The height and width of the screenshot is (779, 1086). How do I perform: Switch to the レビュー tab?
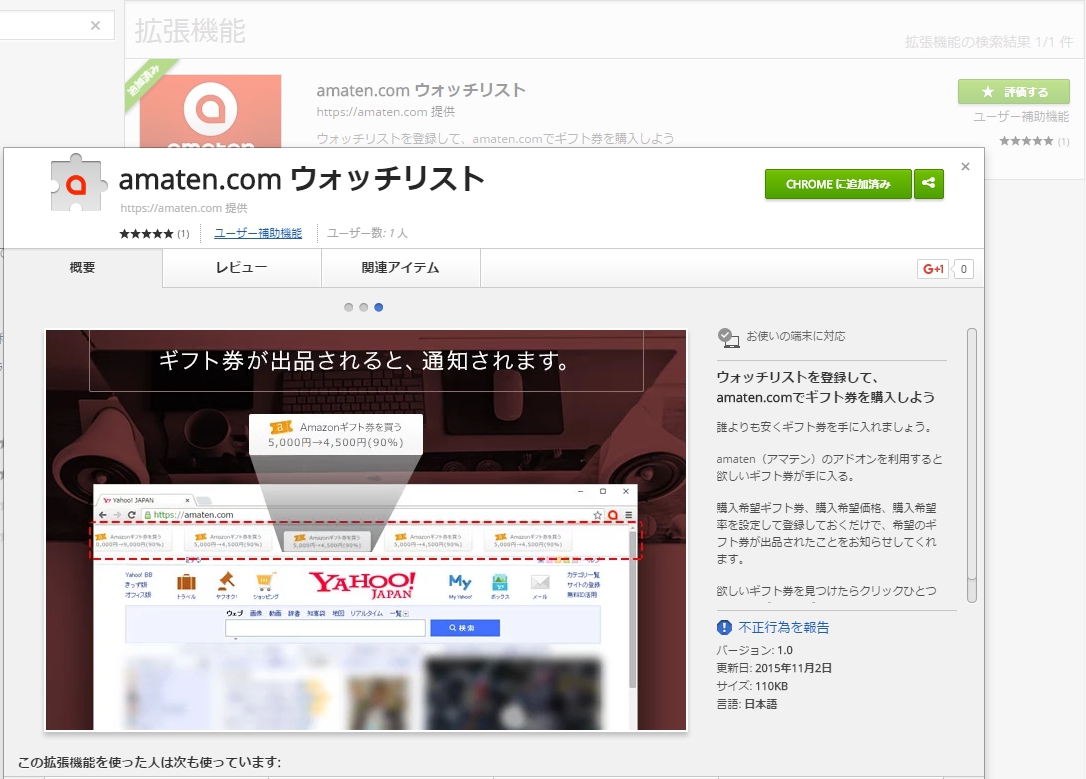(x=241, y=268)
